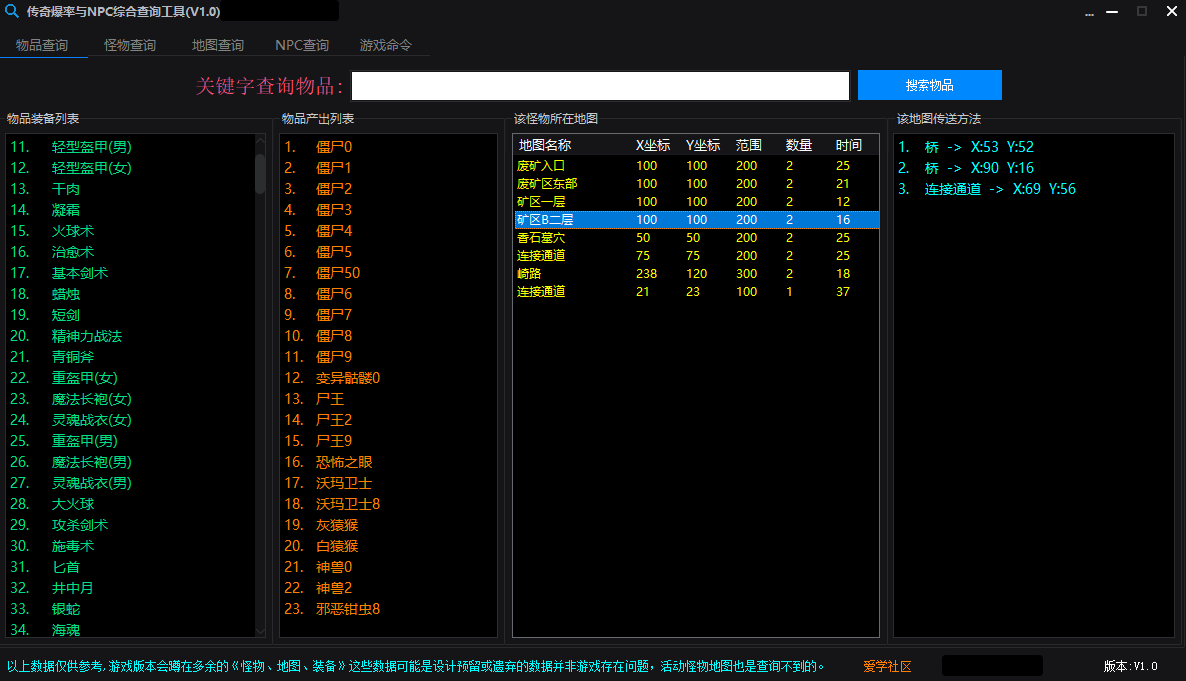The height and width of the screenshot is (681, 1186).
Task: Open the 爱学社区 link
Action: (x=887, y=666)
